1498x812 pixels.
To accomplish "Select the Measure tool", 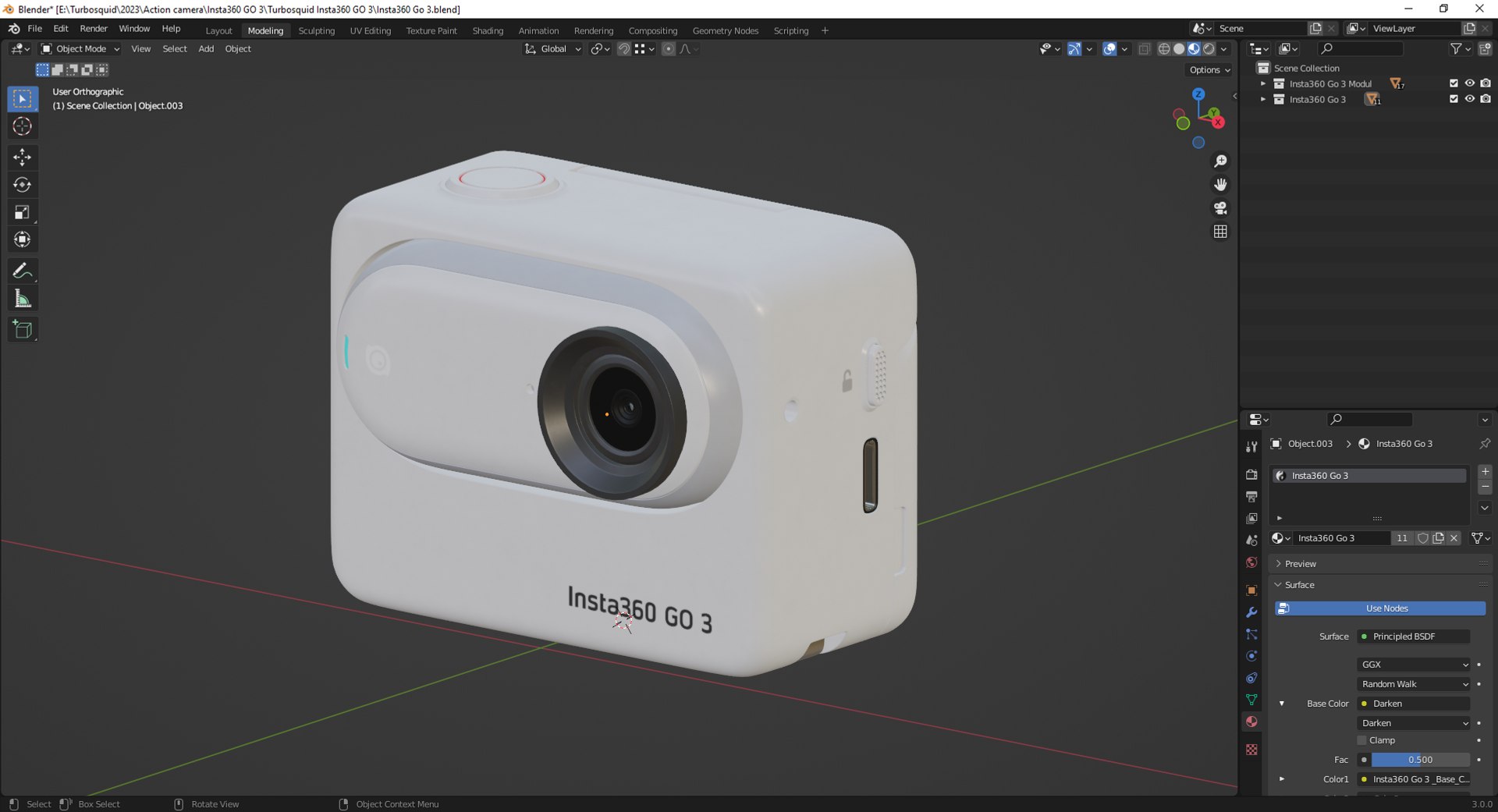I will coord(23,299).
